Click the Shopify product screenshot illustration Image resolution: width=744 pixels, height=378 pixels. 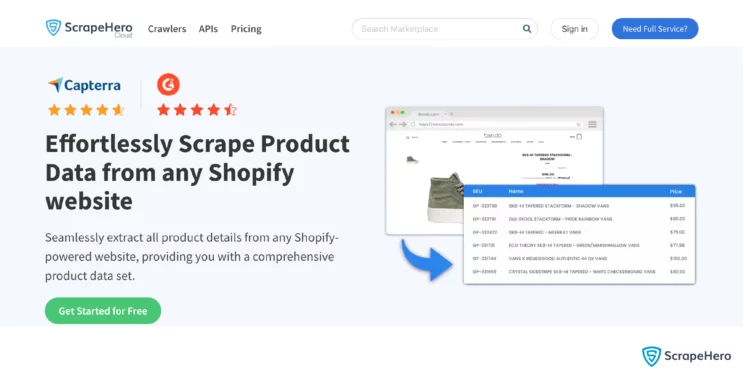pyautogui.click(x=540, y=195)
